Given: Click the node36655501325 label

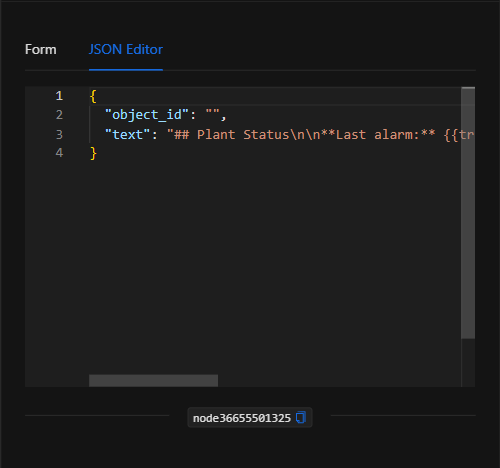Looking at the screenshot, I should click(242, 418).
